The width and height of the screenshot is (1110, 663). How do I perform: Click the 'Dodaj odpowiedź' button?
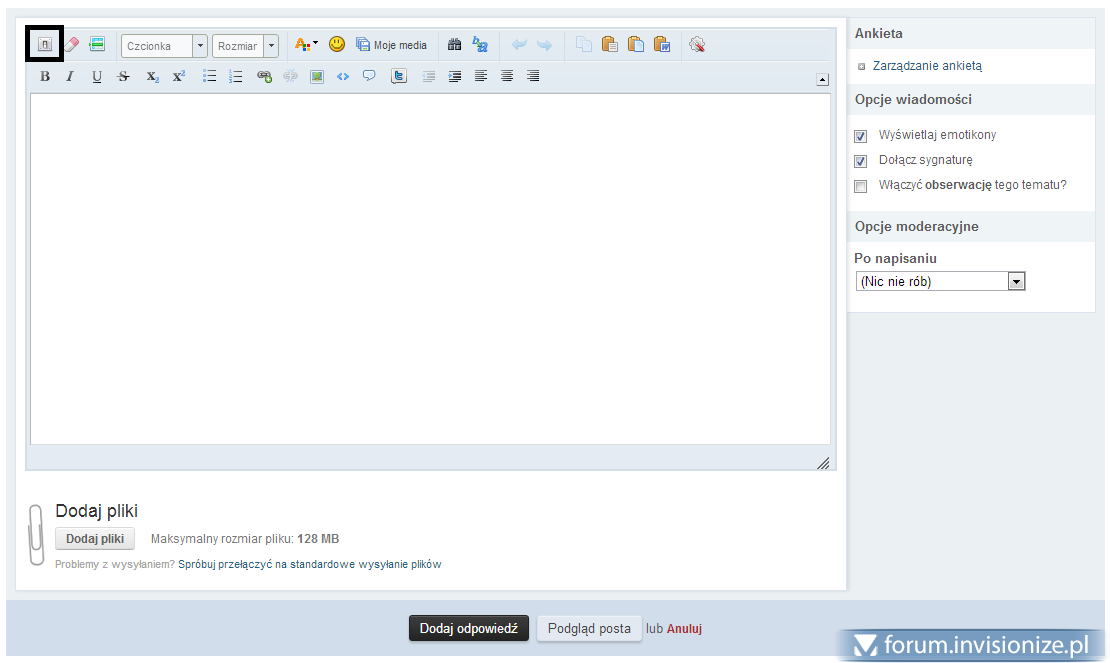(x=468, y=628)
